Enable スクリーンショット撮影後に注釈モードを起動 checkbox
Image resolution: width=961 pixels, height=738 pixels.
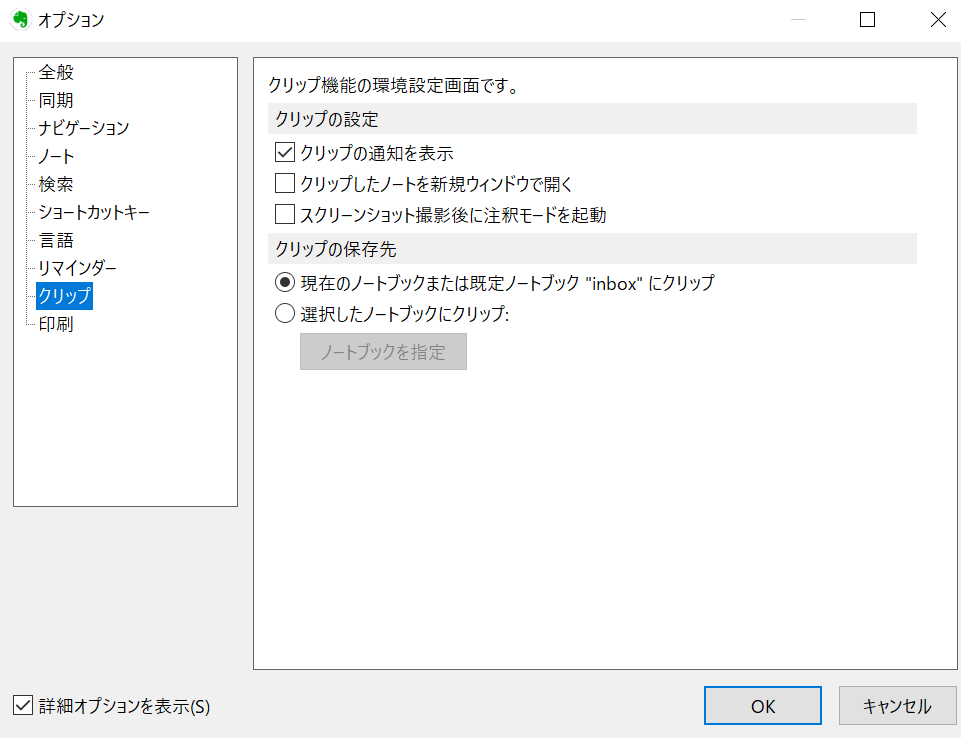tap(285, 215)
